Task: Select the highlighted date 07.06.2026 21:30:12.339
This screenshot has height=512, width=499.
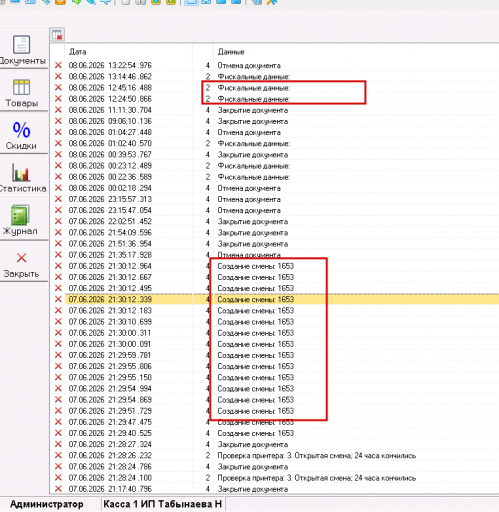Action: tap(110, 299)
